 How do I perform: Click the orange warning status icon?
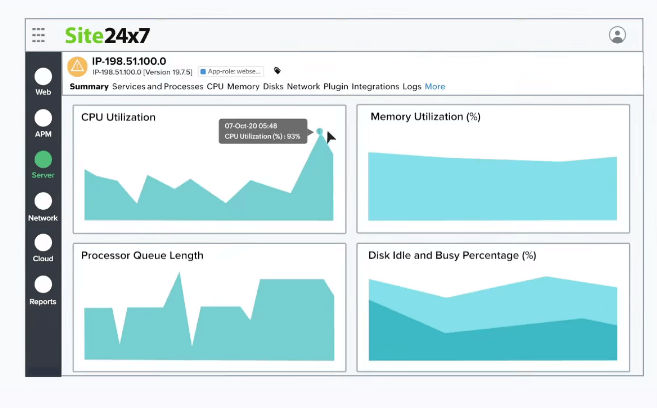pyautogui.click(x=78, y=67)
